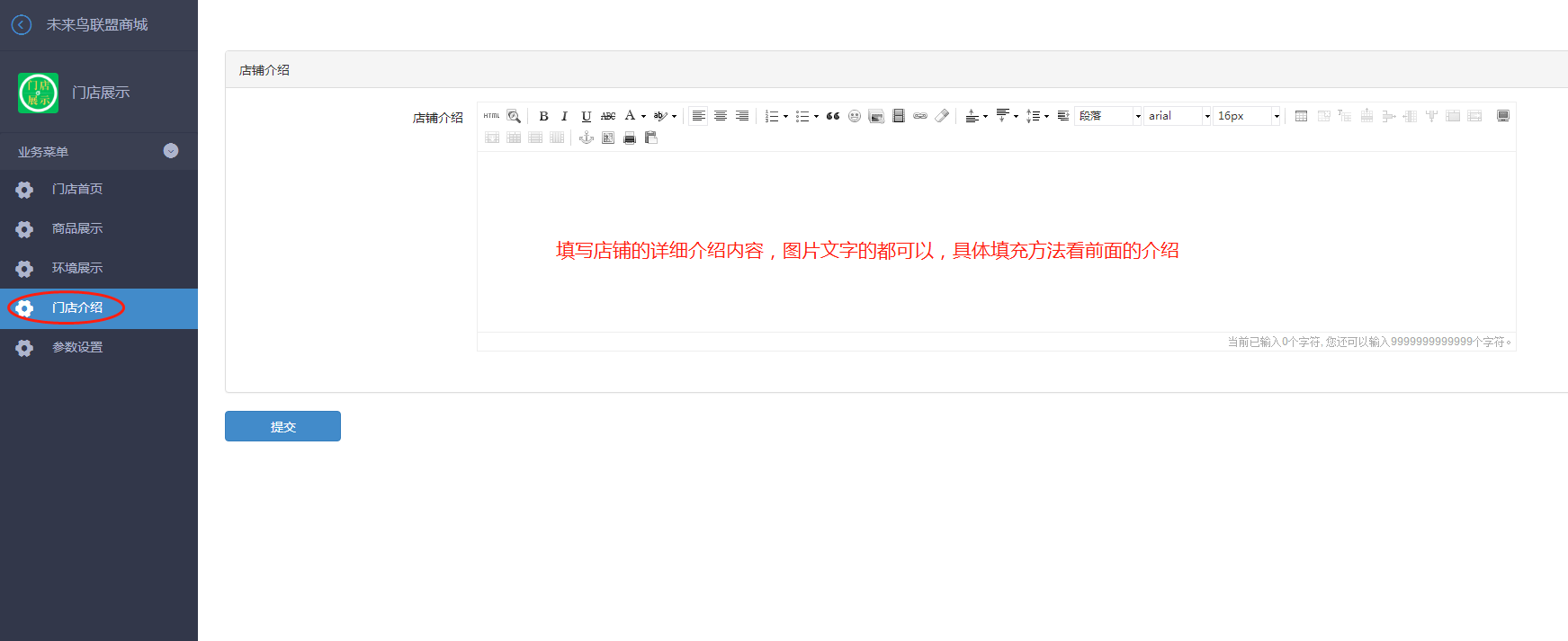Image resolution: width=1568 pixels, height=641 pixels.
Task: Click the line height icon
Action: 1033,116
